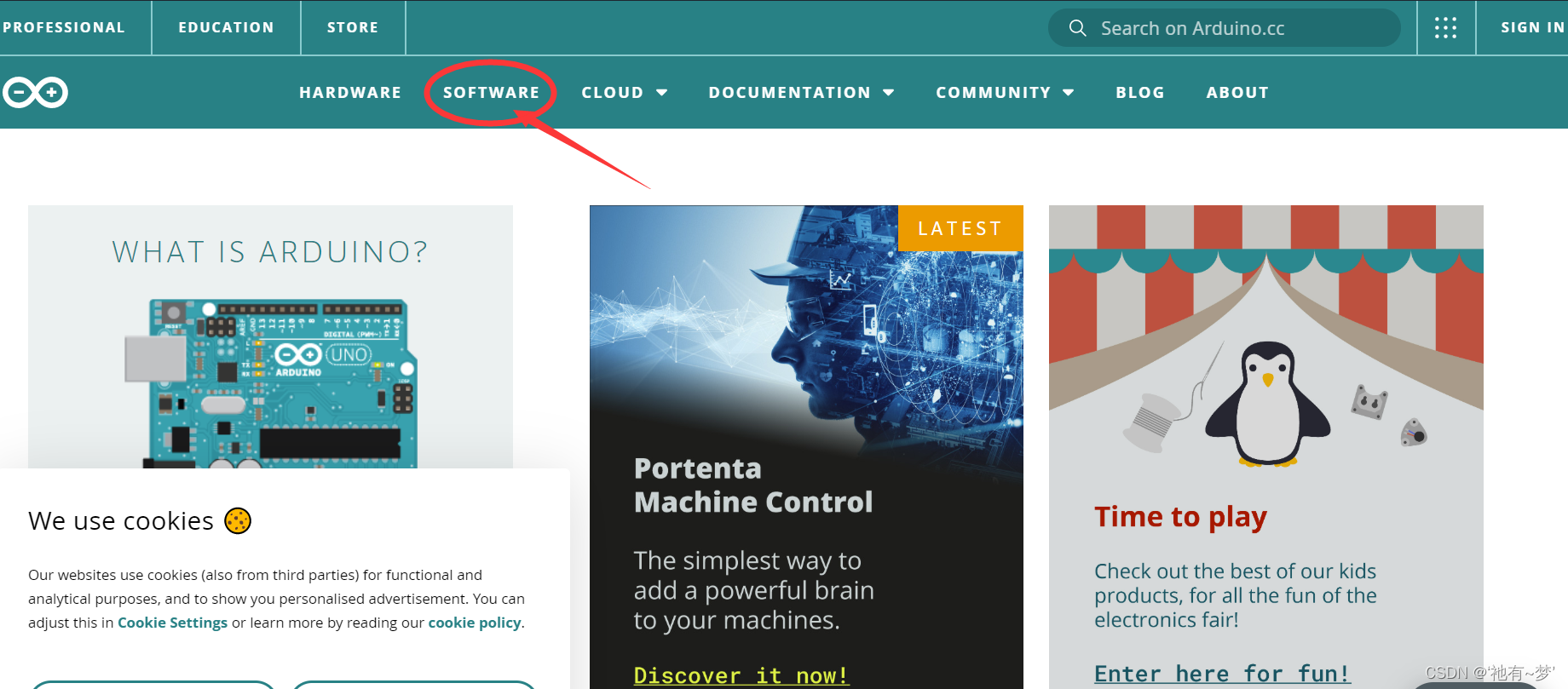Expand the Community dropdown menu
The height and width of the screenshot is (689, 1568).
[x=1006, y=92]
